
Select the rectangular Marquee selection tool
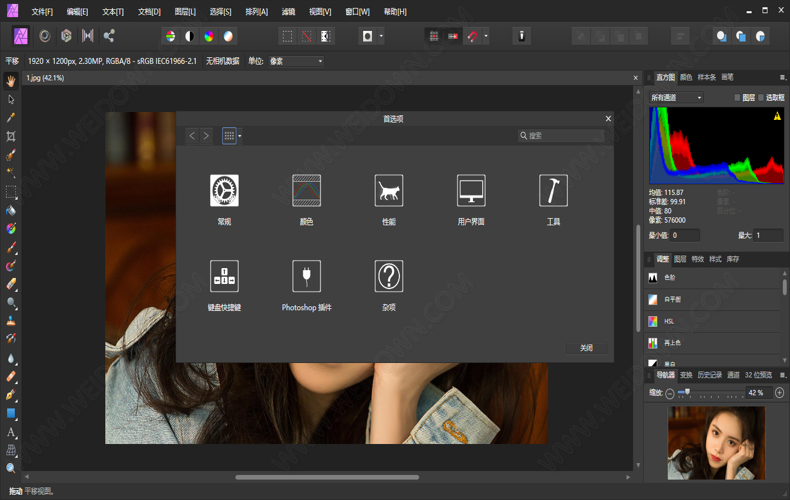click(11, 192)
